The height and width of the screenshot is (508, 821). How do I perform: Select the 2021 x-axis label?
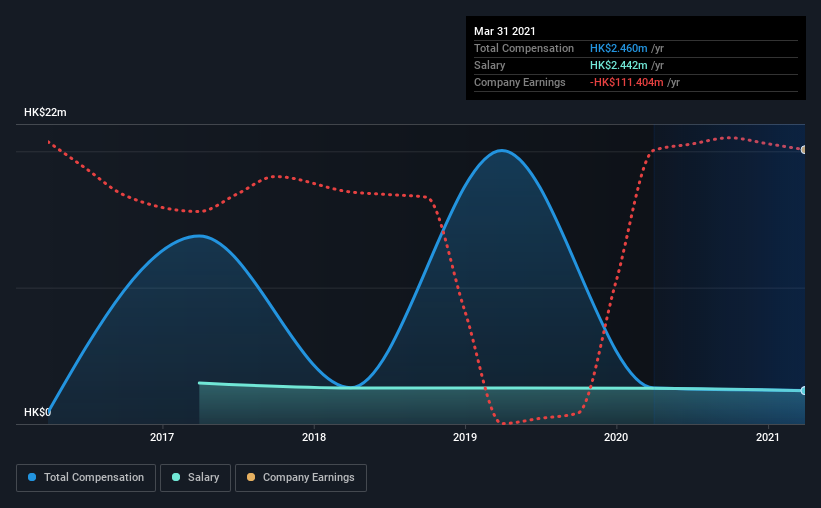768,437
